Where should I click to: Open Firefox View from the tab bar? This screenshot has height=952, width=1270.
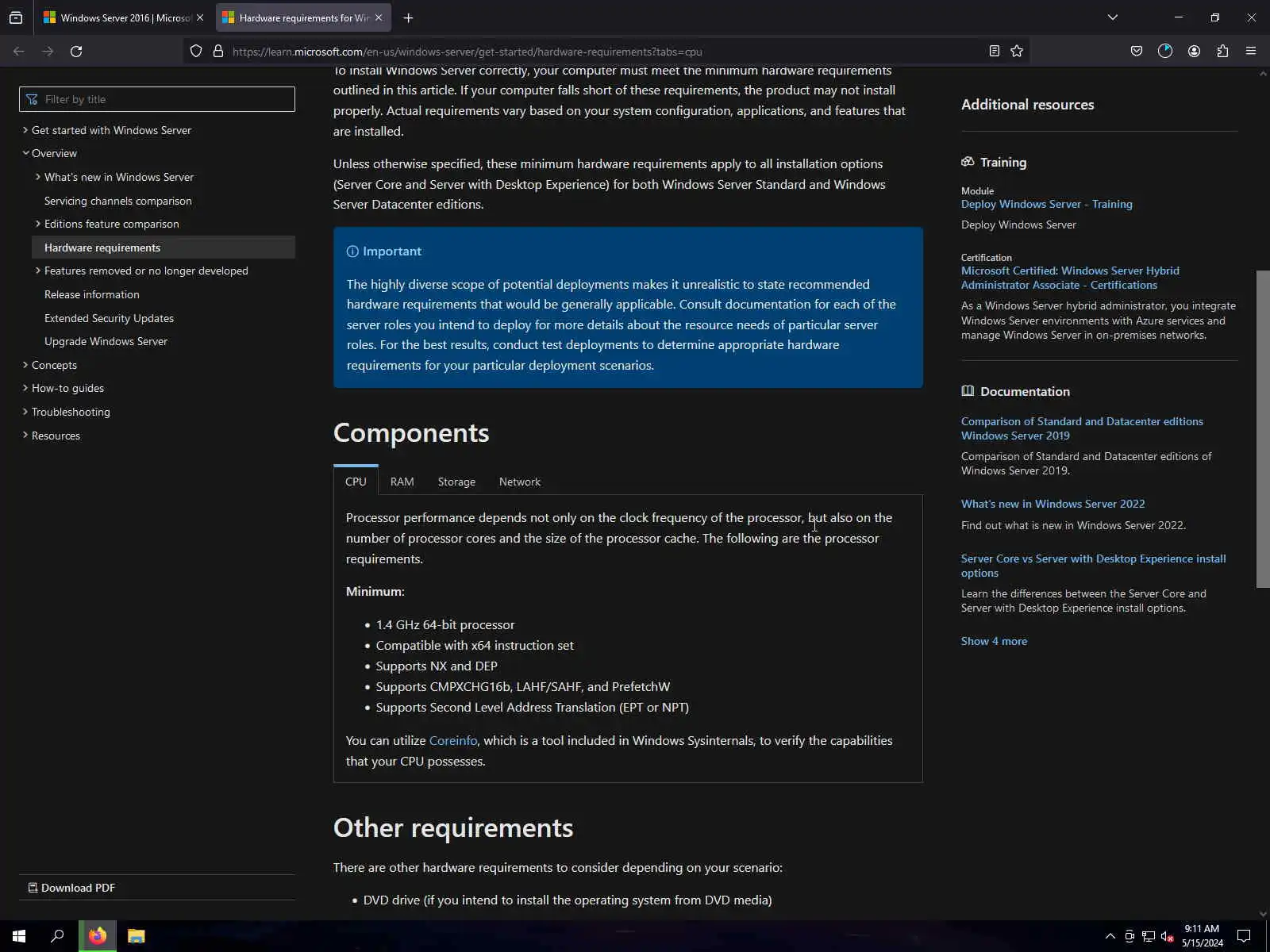tap(16, 17)
